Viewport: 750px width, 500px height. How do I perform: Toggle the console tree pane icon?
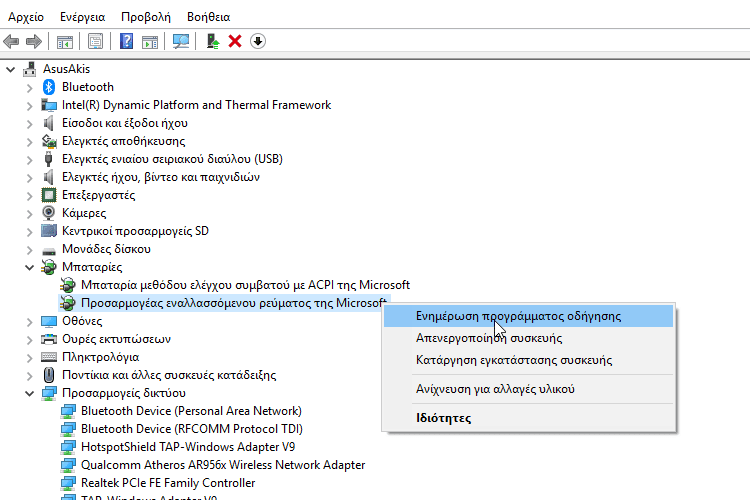pos(65,42)
